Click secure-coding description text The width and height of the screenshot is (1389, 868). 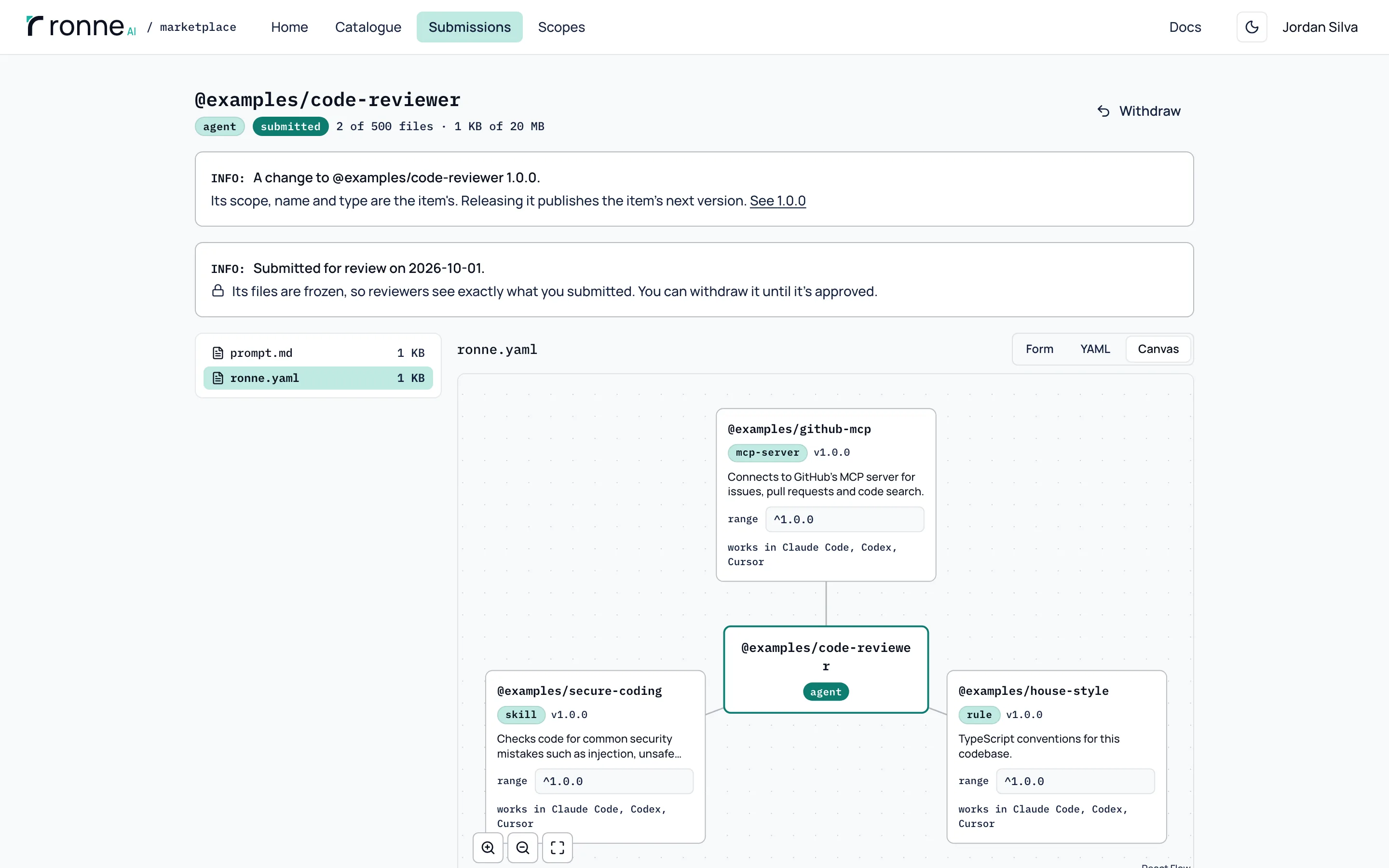589,746
